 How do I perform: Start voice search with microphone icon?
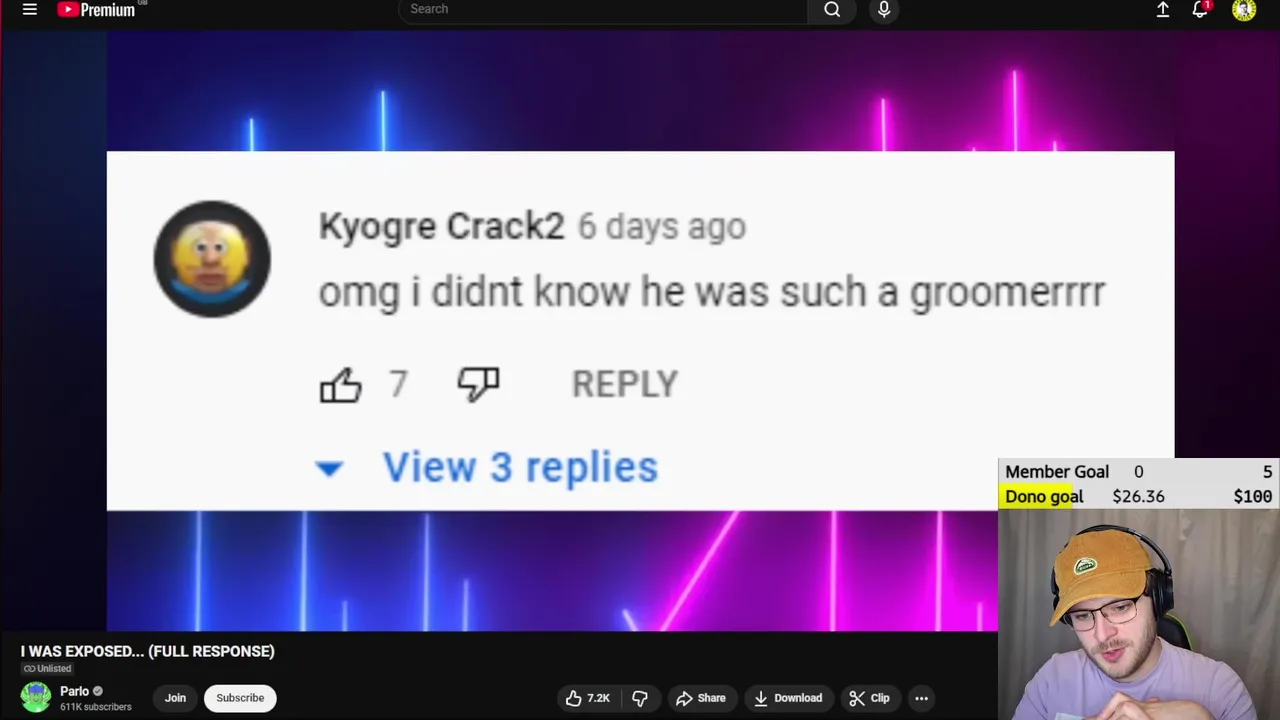click(x=884, y=10)
